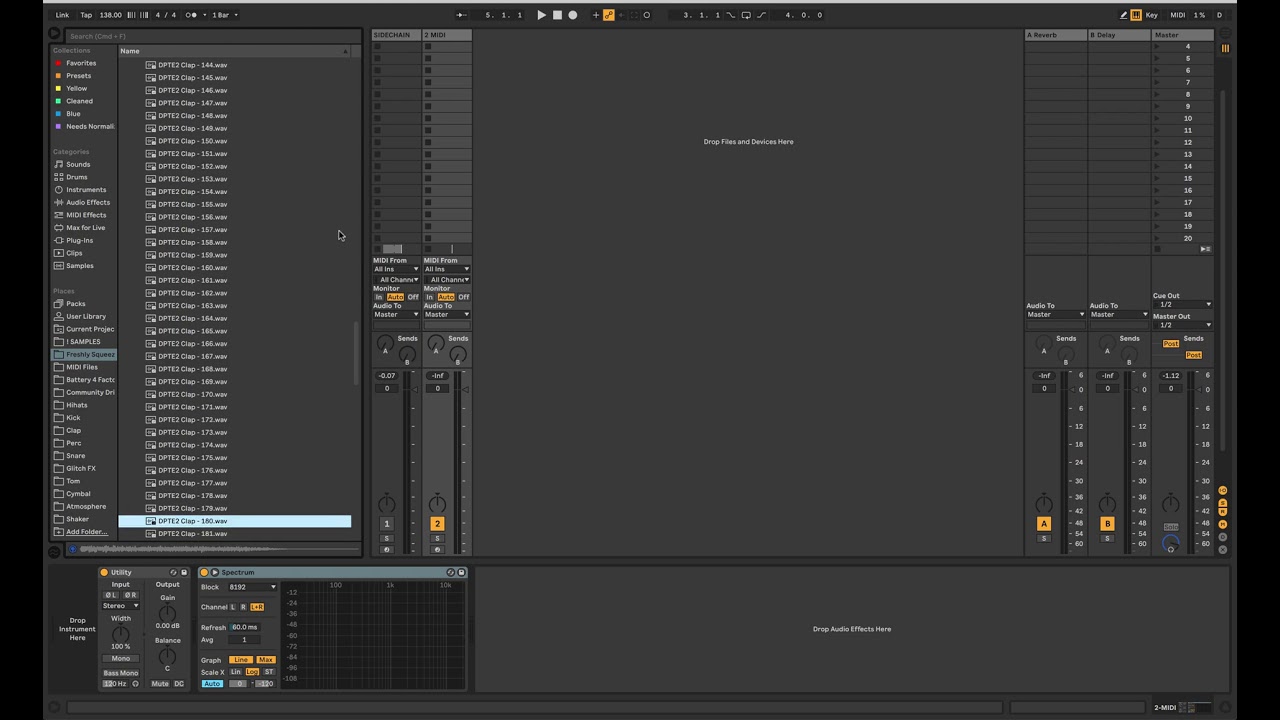1280x720 pixels.
Task: Solo the 2 MIDI track
Action: coord(437,539)
